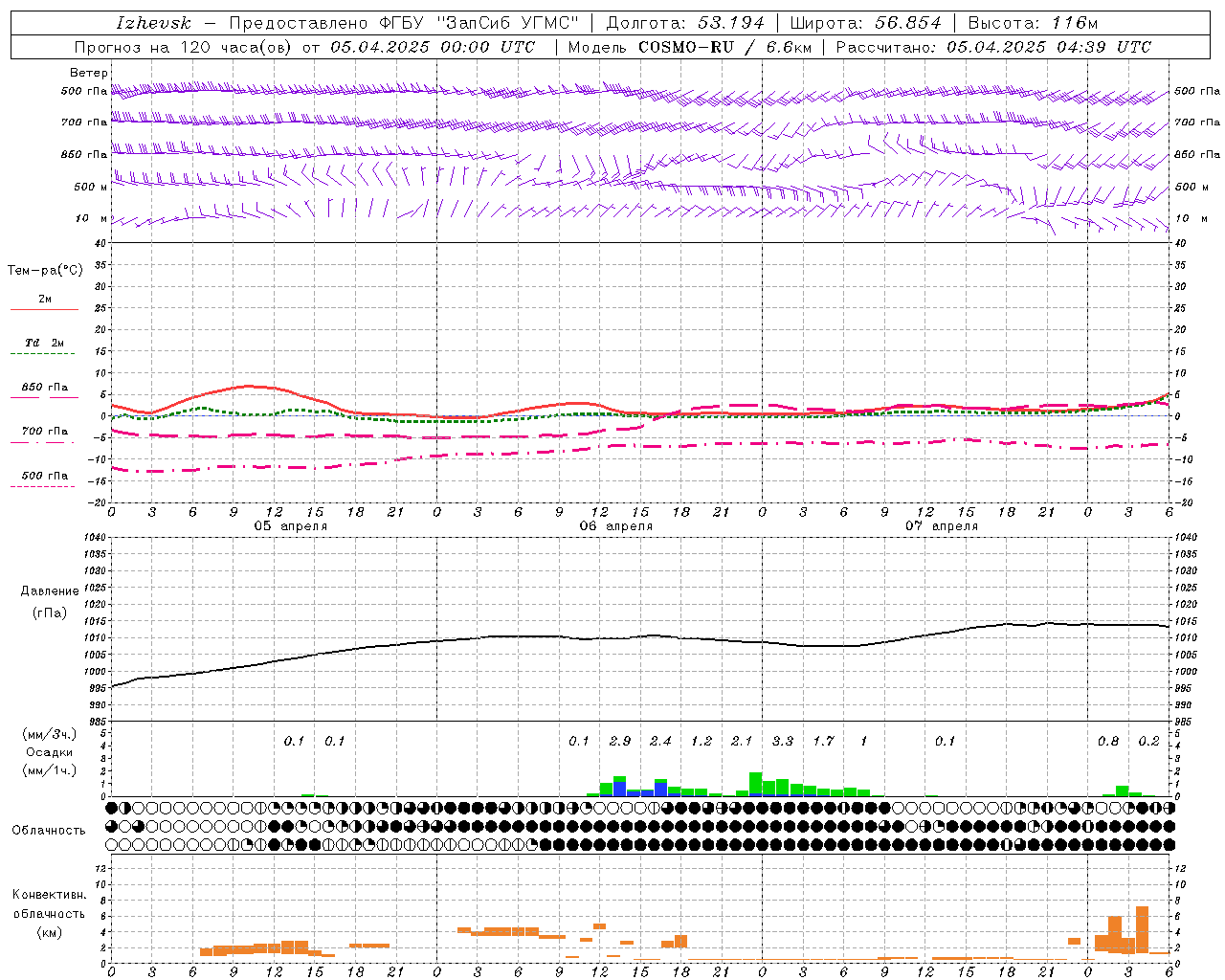The height and width of the screenshot is (980, 1225).
Task: Click the 0.2 precipitation amount value
Action: [1148, 741]
